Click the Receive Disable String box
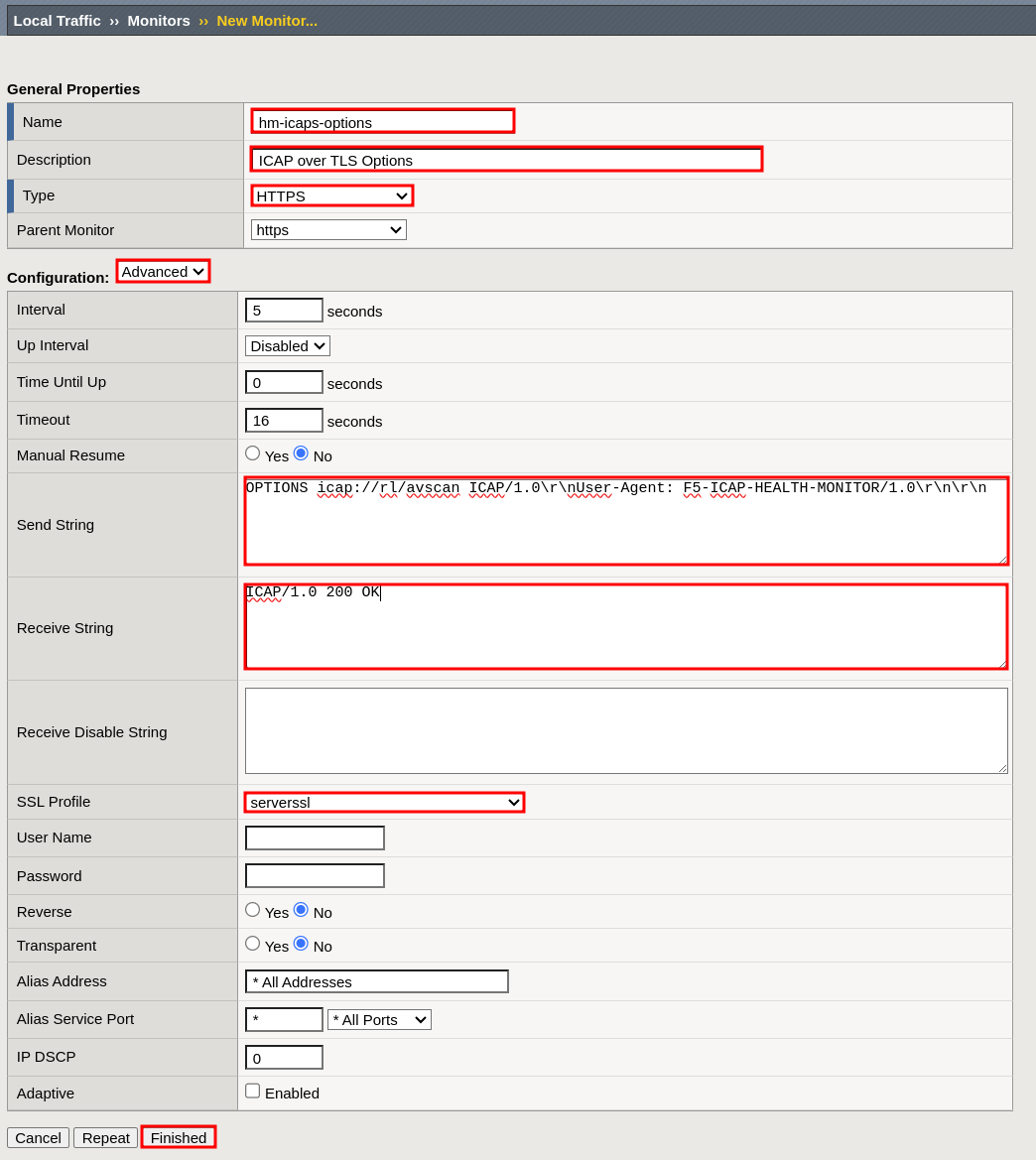This screenshot has width=1036, height=1160. [x=625, y=730]
